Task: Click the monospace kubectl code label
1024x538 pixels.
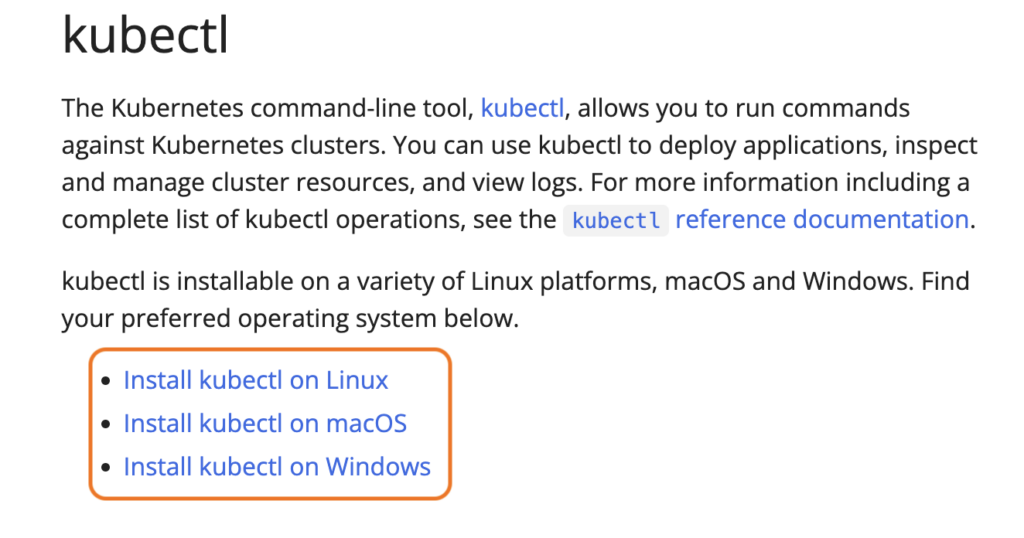Action: [616, 220]
